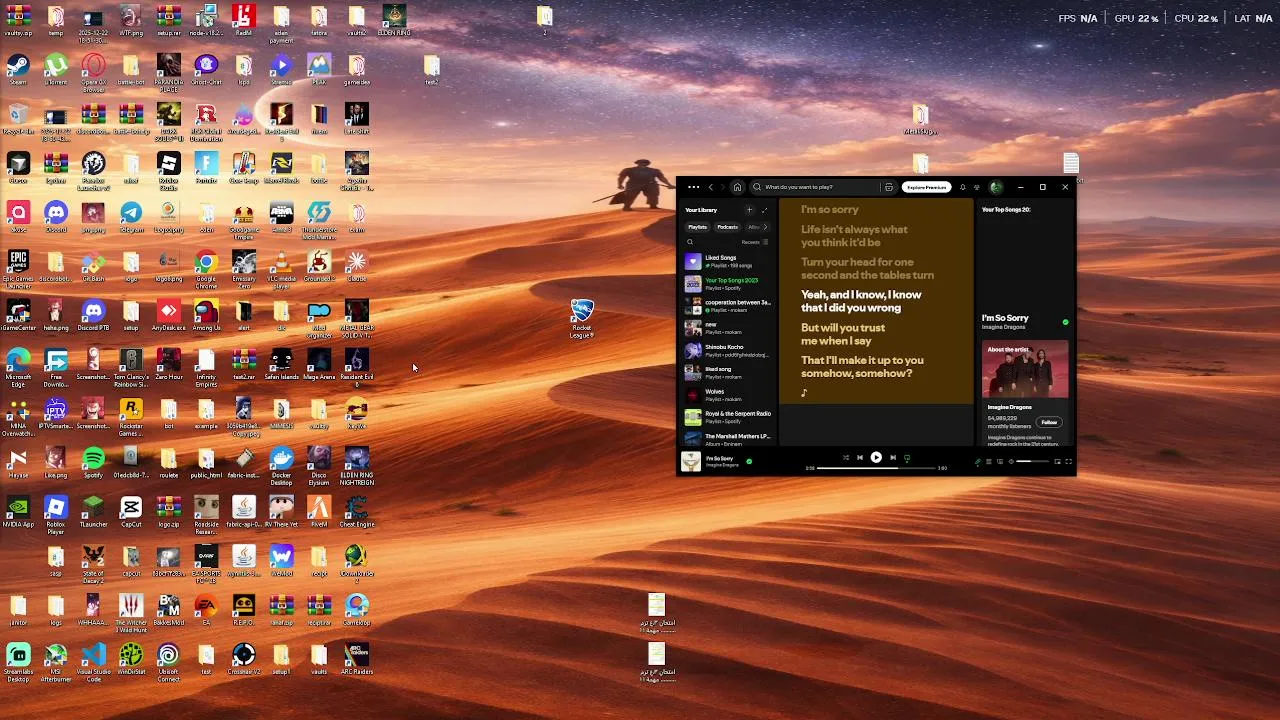This screenshot has width=1280, height=720.
Task: Toggle shuffle in Spotify player
Action: coord(846,458)
